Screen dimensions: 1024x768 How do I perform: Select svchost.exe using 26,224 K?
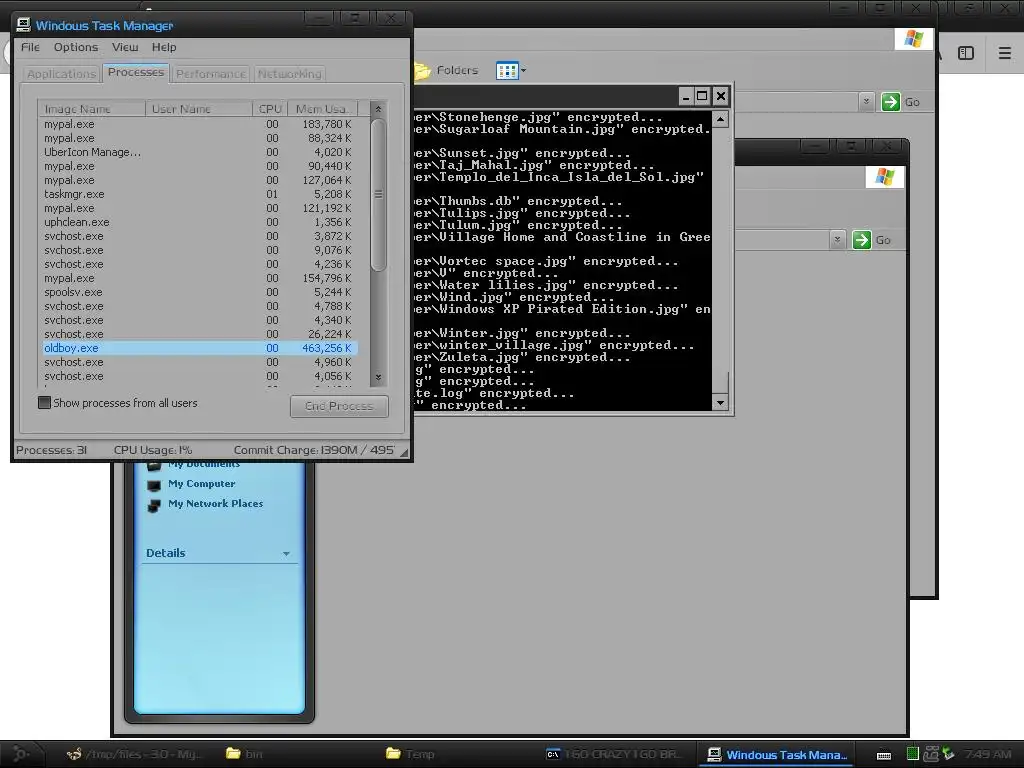tap(199, 334)
